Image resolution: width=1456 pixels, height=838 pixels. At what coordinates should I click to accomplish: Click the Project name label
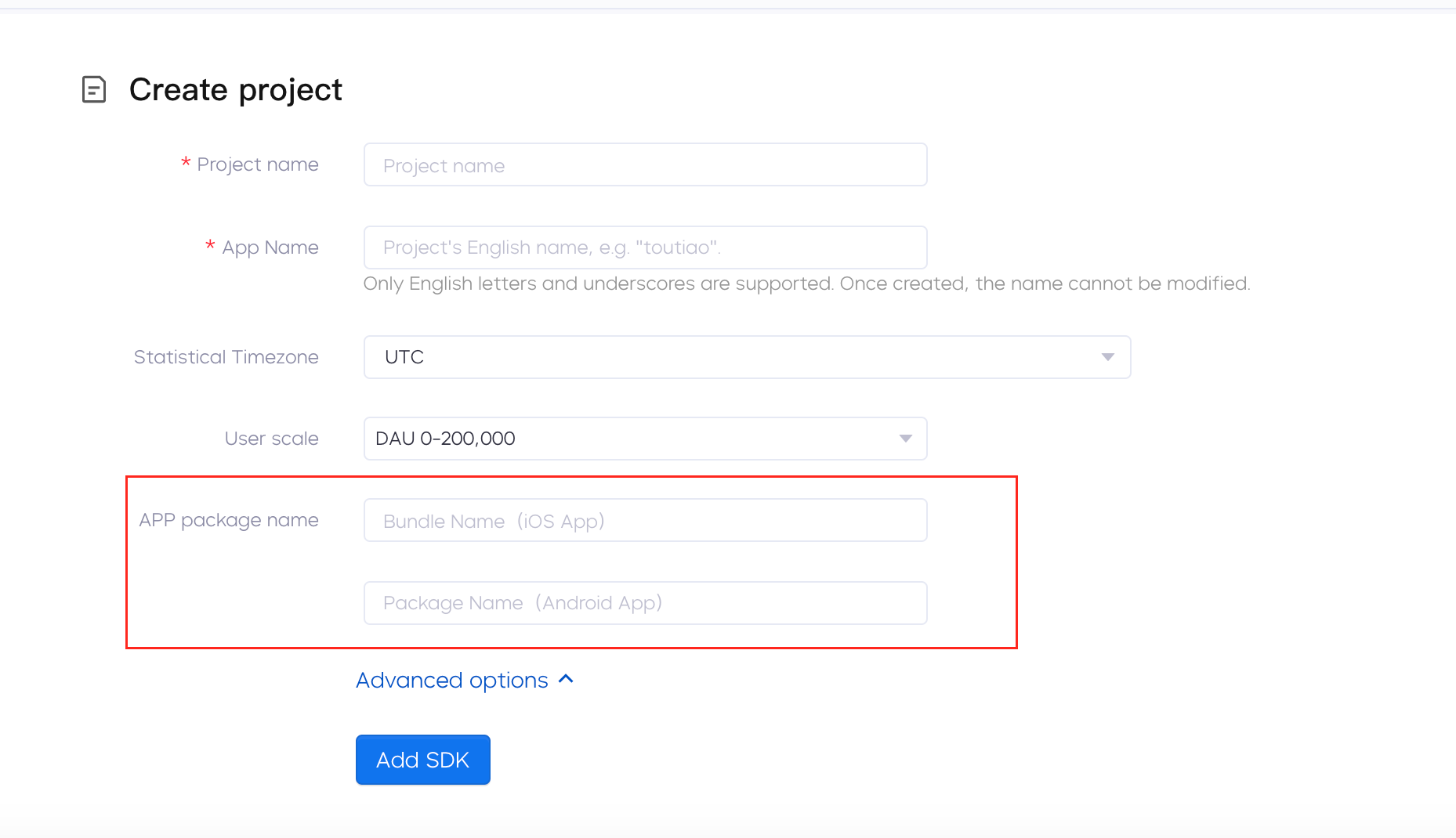pyautogui.click(x=258, y=164)
